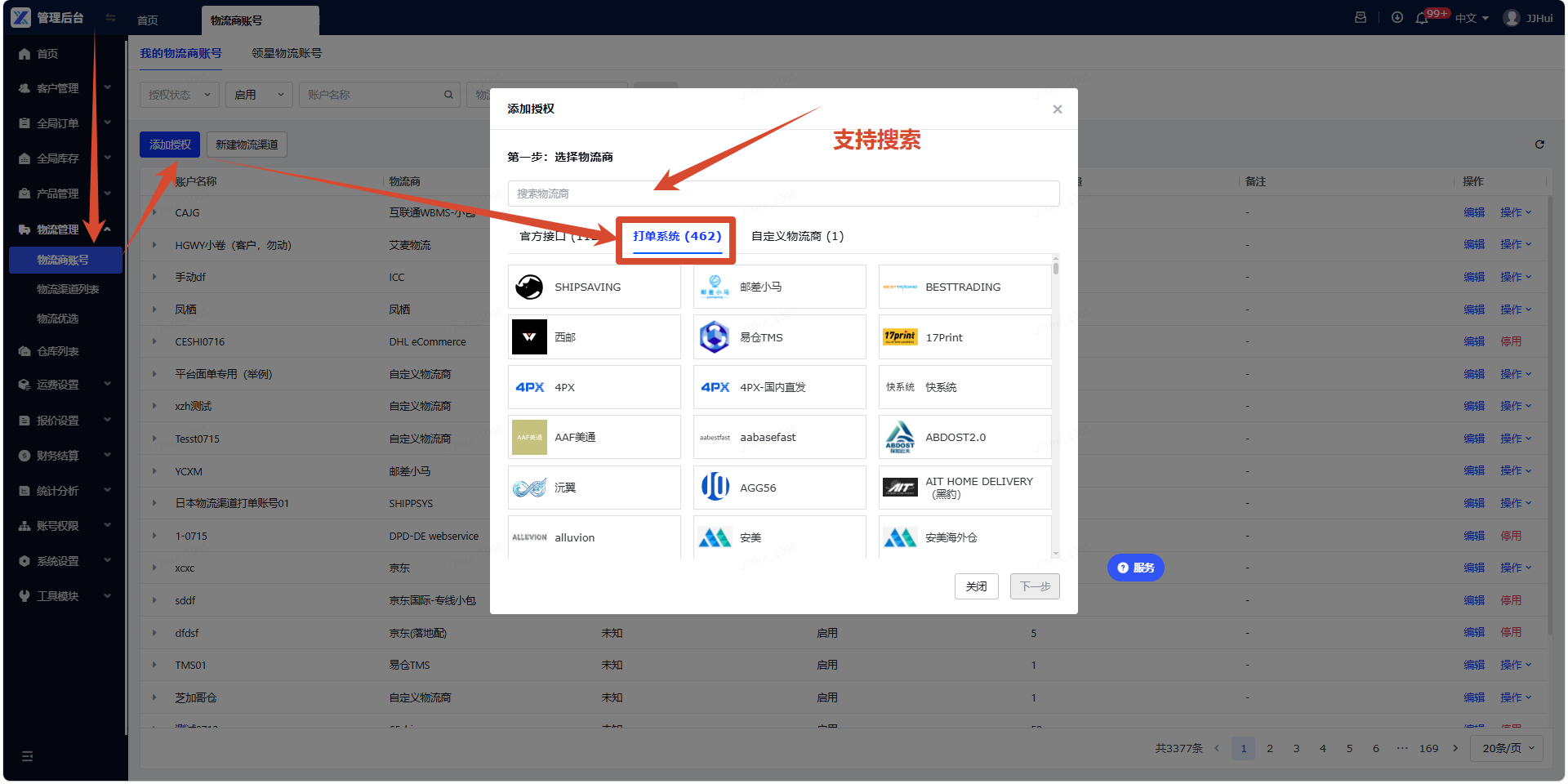Image resolution: width=1568 pixels, height=784 pixels.
Task: Expand the CAJG table row
Action: (x=154, y=212)
